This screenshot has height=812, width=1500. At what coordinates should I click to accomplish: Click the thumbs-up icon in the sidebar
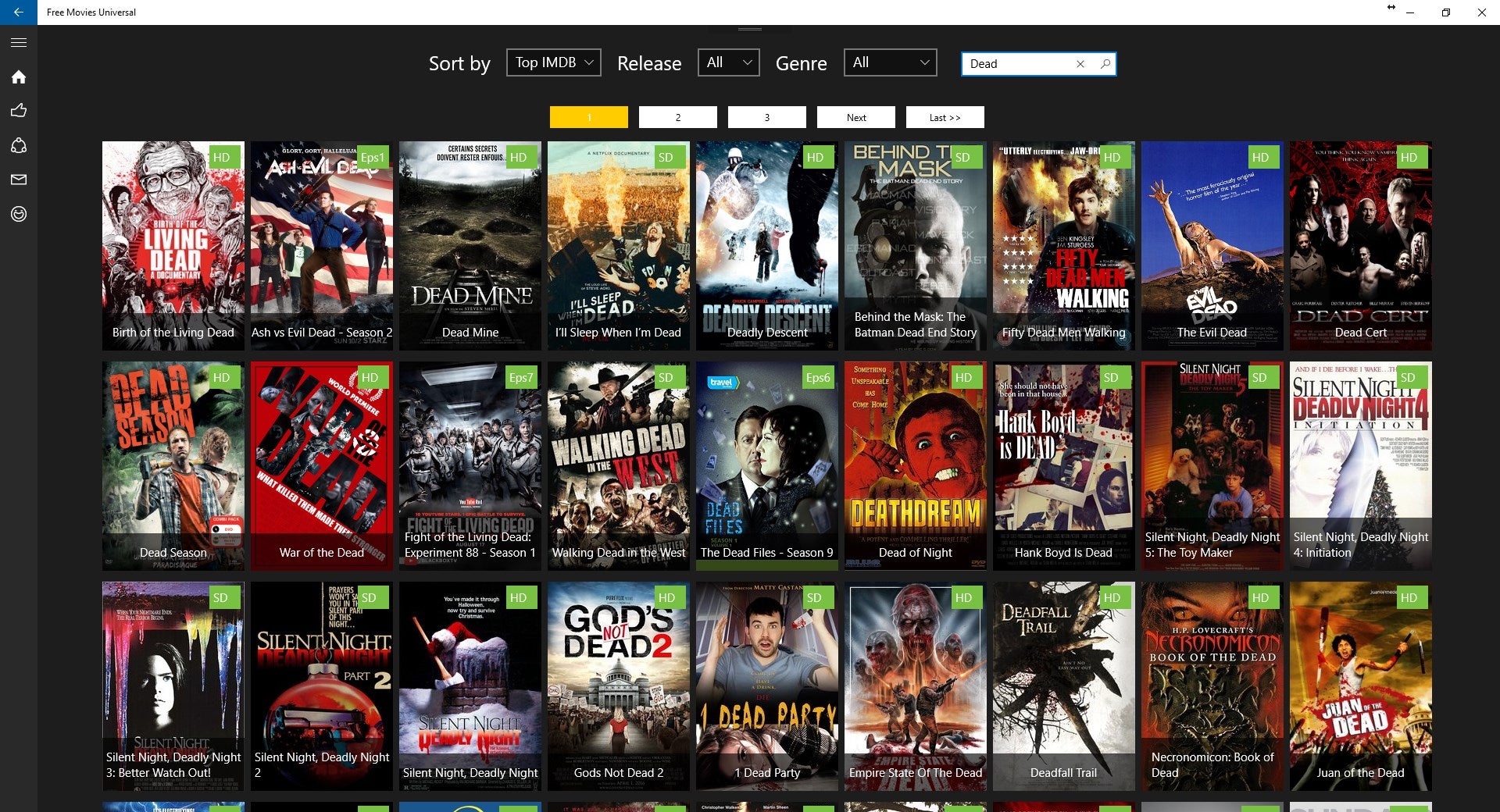(19, 111)
